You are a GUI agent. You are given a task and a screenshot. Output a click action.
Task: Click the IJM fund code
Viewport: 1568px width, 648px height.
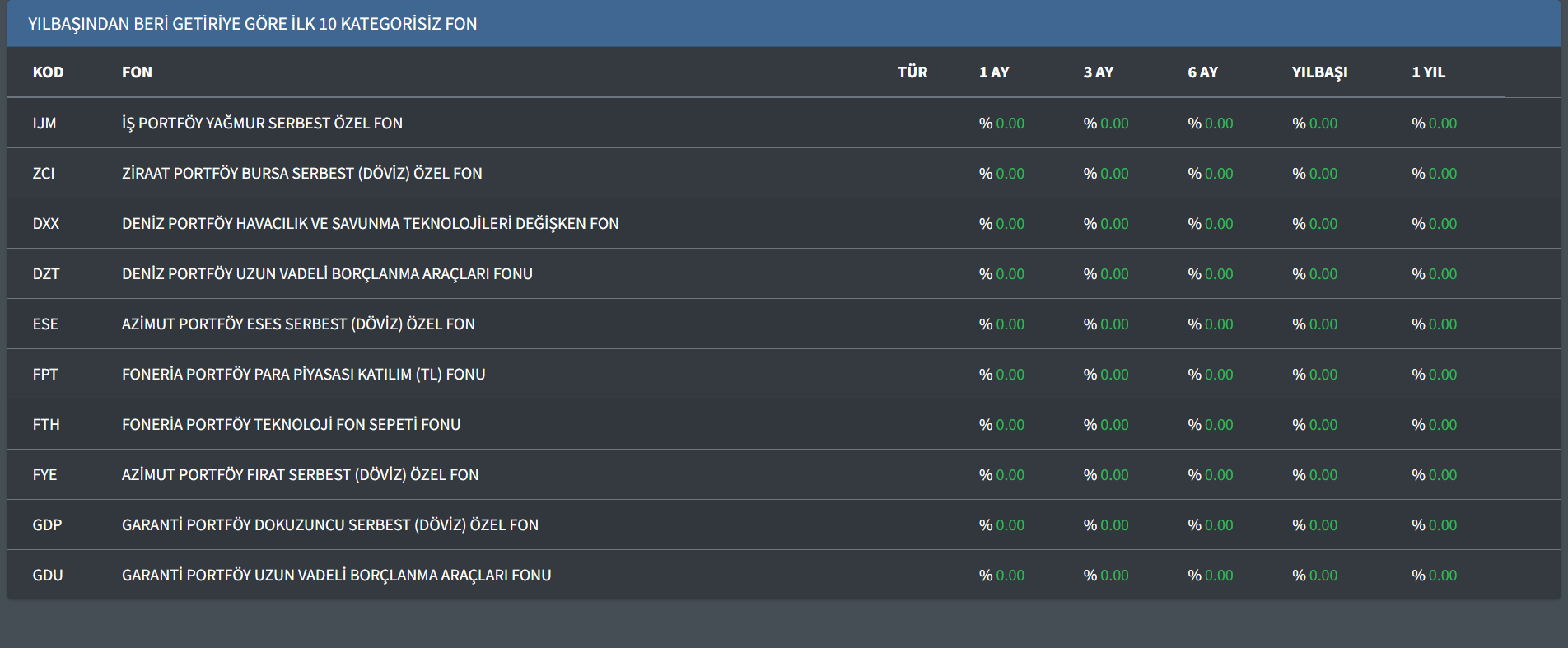[x=44, y=124]
